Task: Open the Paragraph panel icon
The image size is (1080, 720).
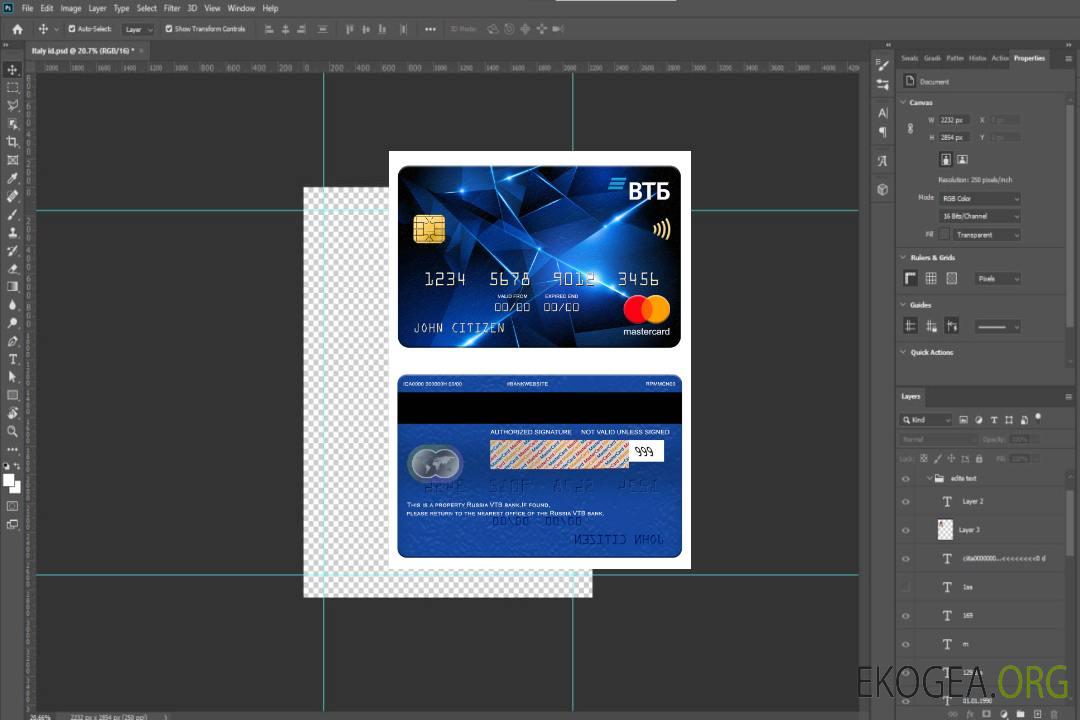Action: pyautogui.click(x=882, y=132)
